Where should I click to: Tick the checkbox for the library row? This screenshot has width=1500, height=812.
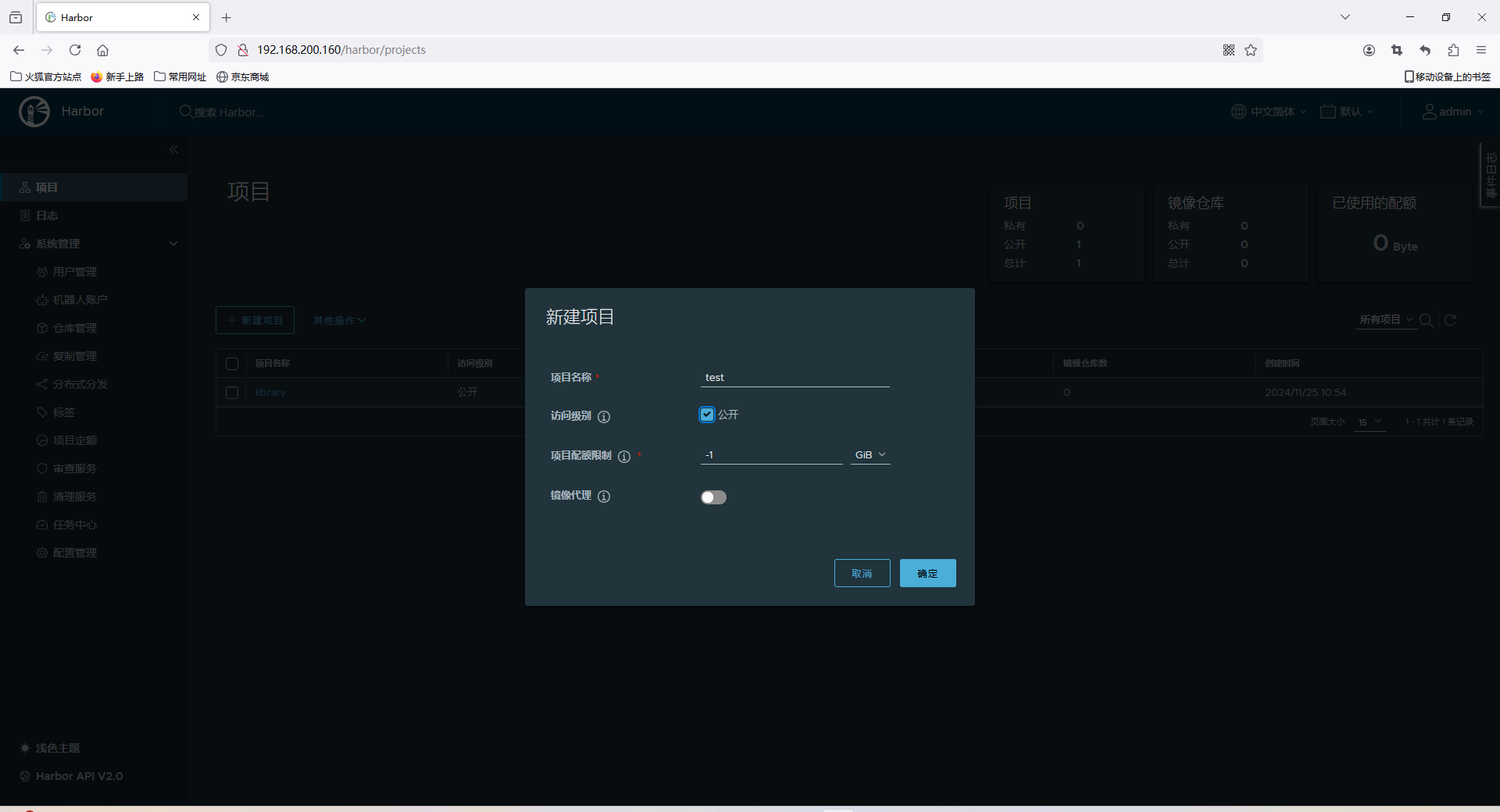tap(232, 393)
